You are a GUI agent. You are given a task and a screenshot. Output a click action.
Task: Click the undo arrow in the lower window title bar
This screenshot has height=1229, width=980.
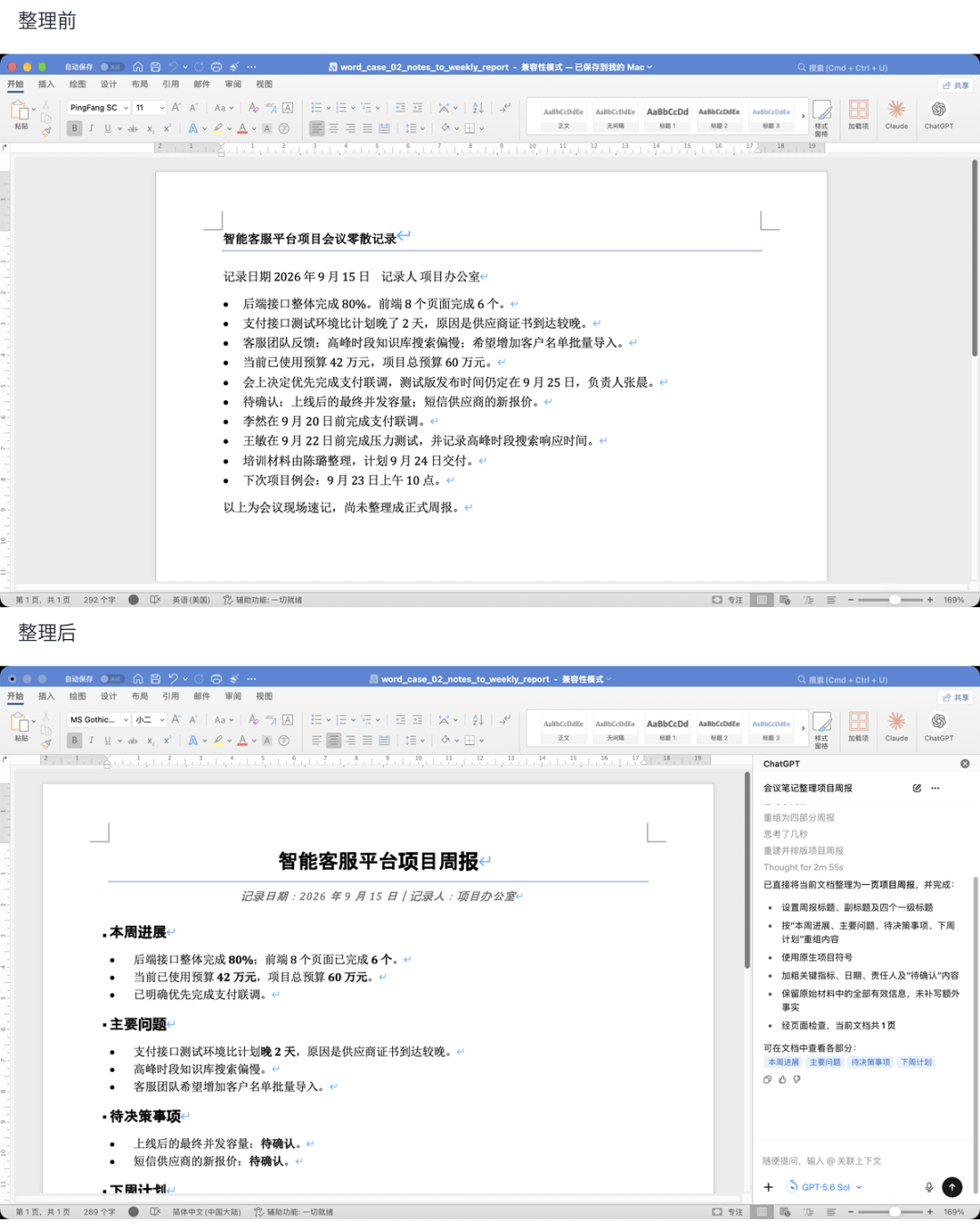(x=173, y=679)
